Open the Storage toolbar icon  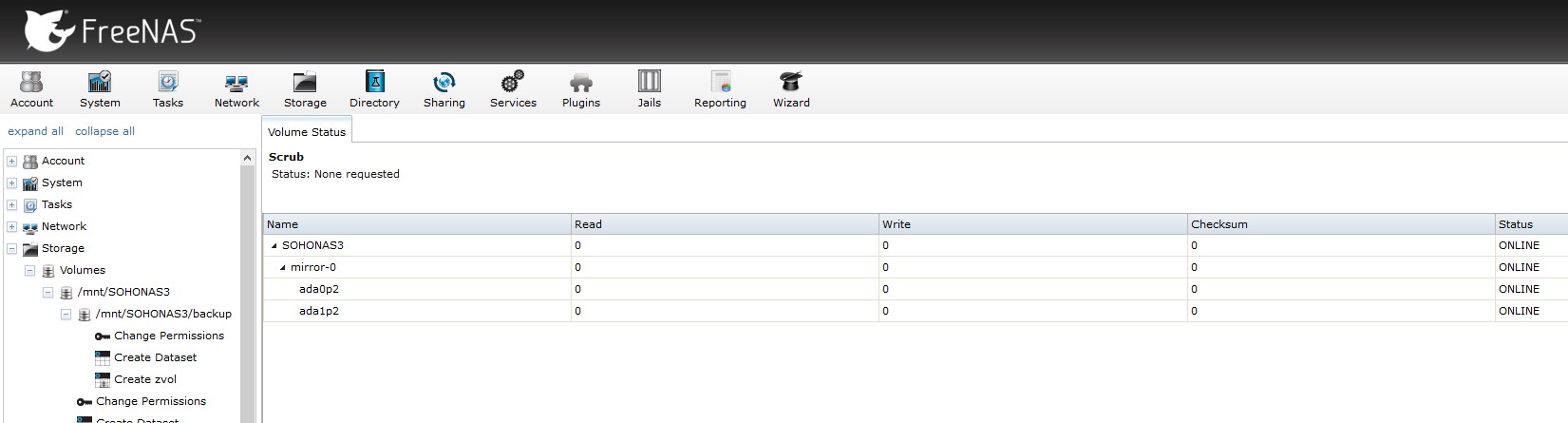[x=305, y=82]
